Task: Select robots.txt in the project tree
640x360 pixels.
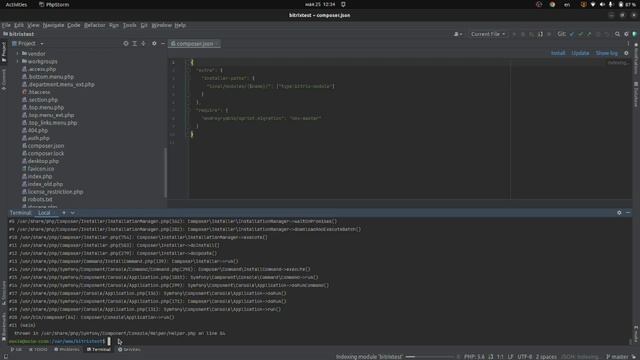Action: click(x=37, y=199)
